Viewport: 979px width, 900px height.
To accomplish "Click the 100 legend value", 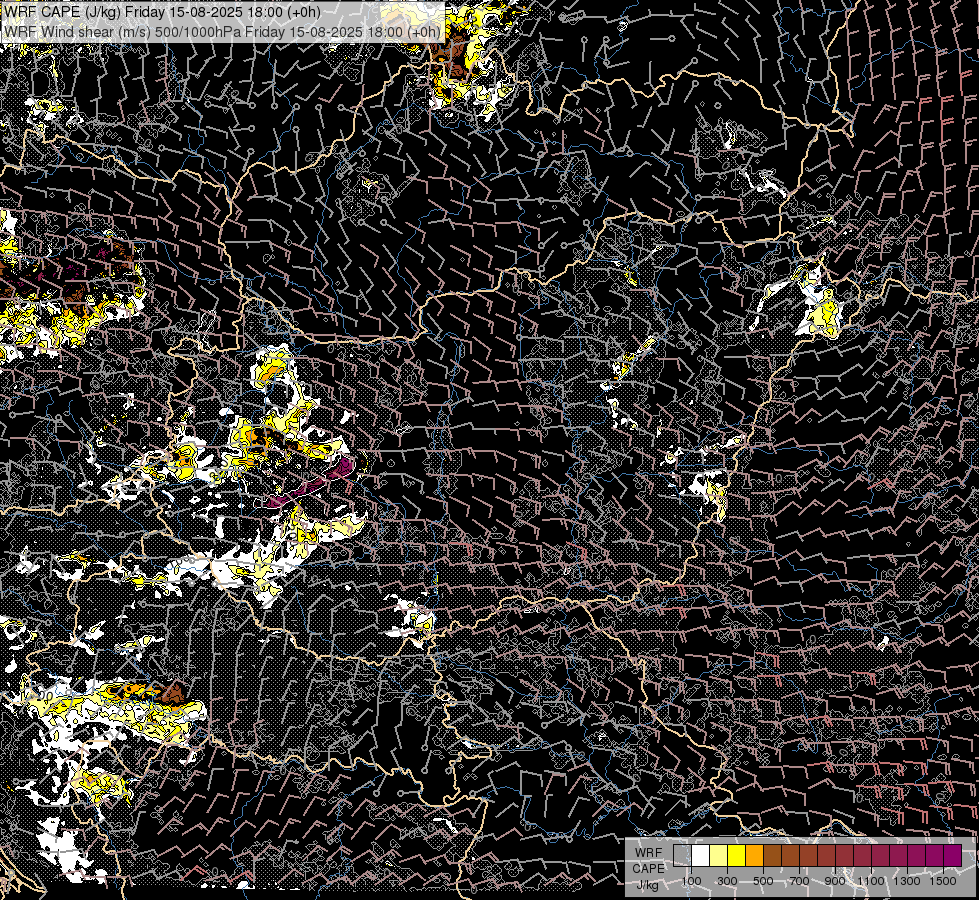I will click(691, 881).
